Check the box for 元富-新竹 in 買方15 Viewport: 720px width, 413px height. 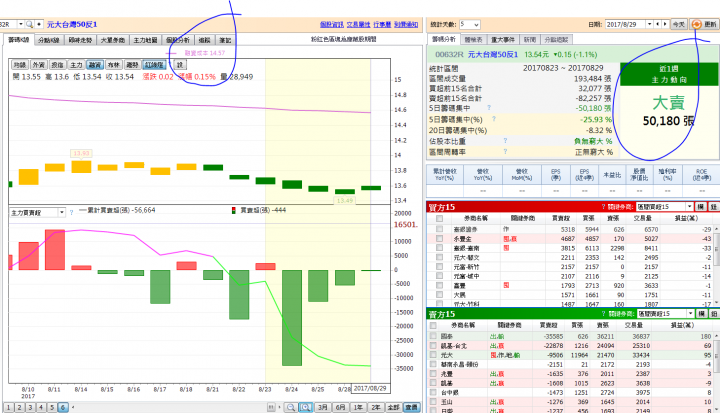tap(439, 266)
